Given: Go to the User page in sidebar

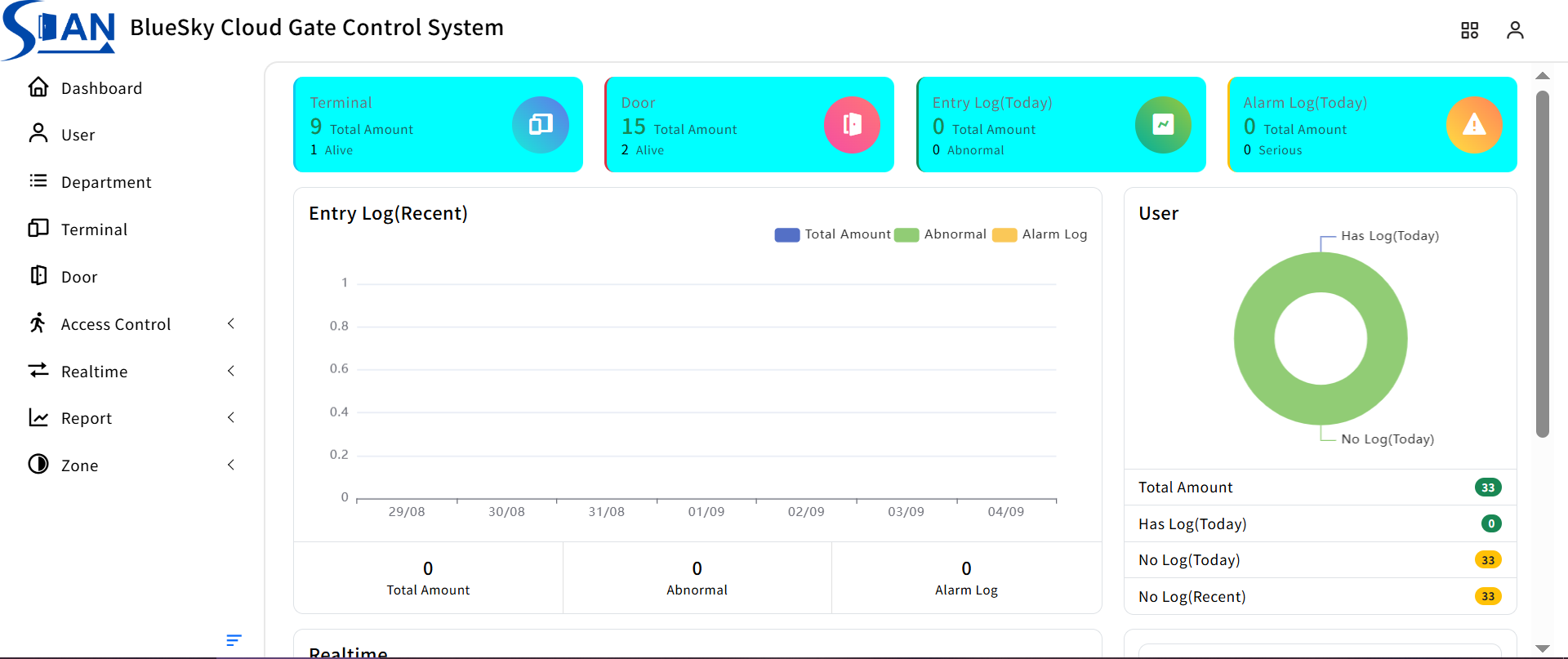Looking at the screenshot, I should (x=78, y=135).
